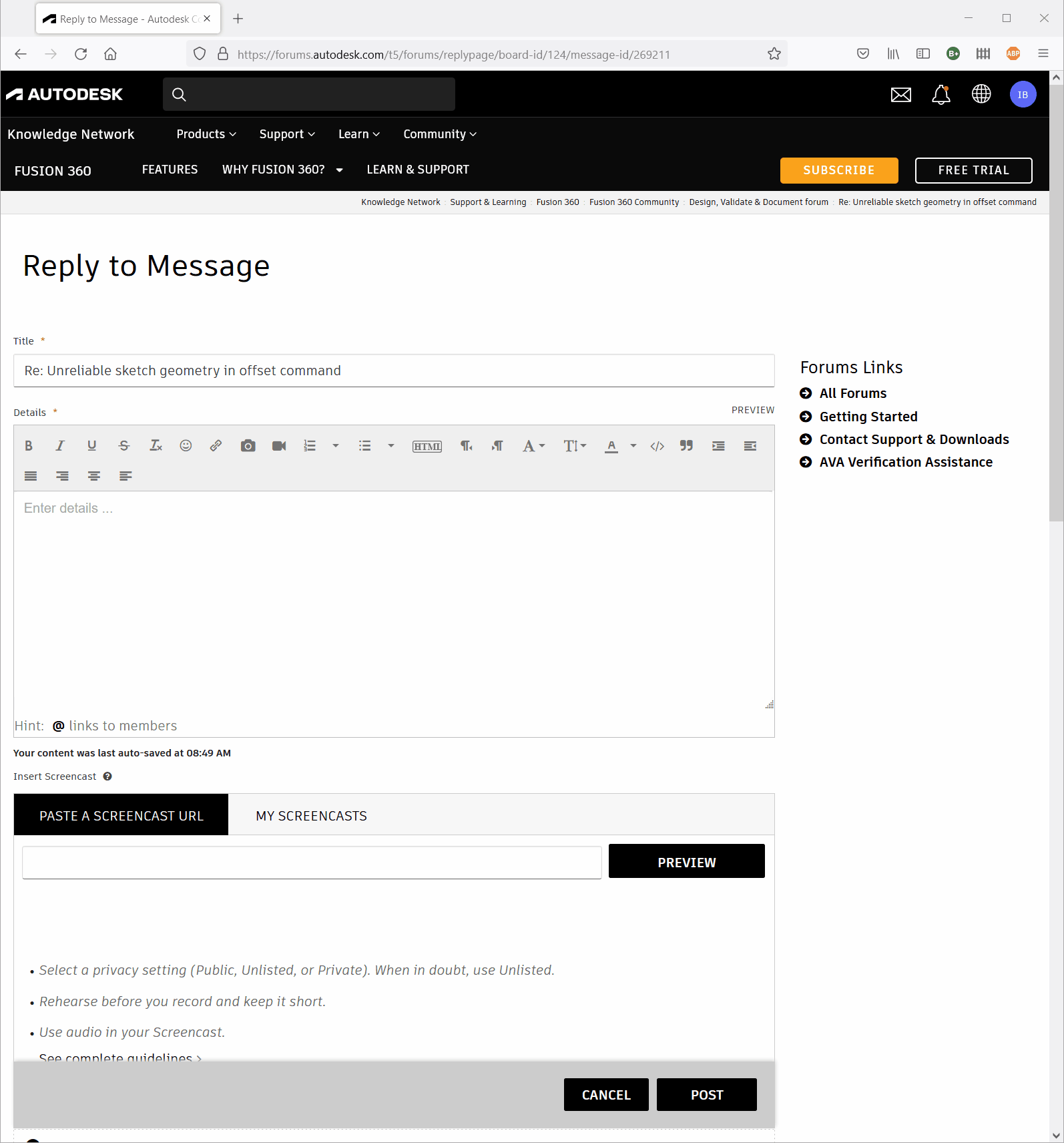Expand WHY FUSION 360? menu
Screen dimensions: 1064x1143
(x=282, y=170)
